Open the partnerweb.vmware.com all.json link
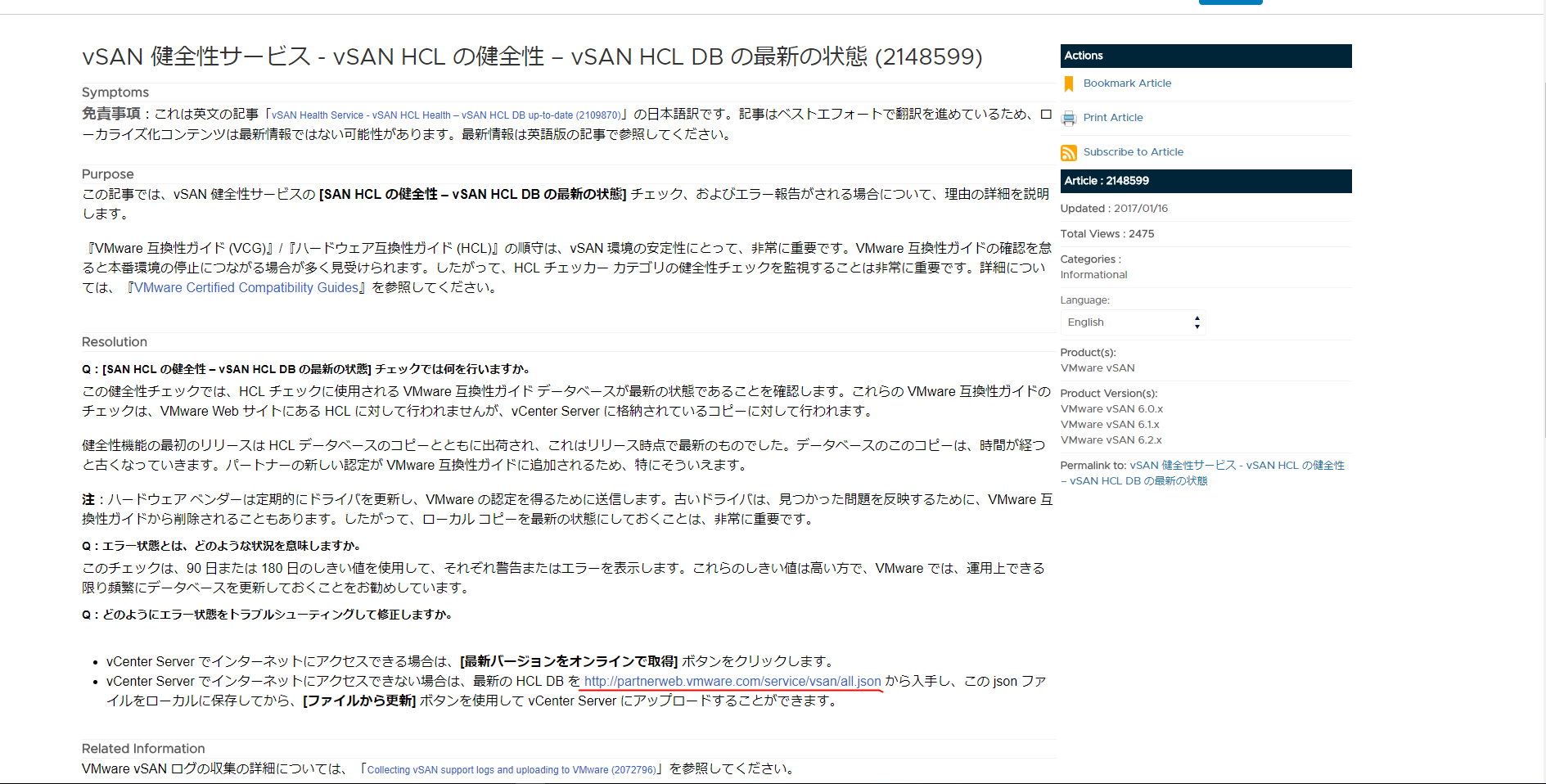Image resolution: width=1546 pixels, height=784 pixels. pos(732,682)
